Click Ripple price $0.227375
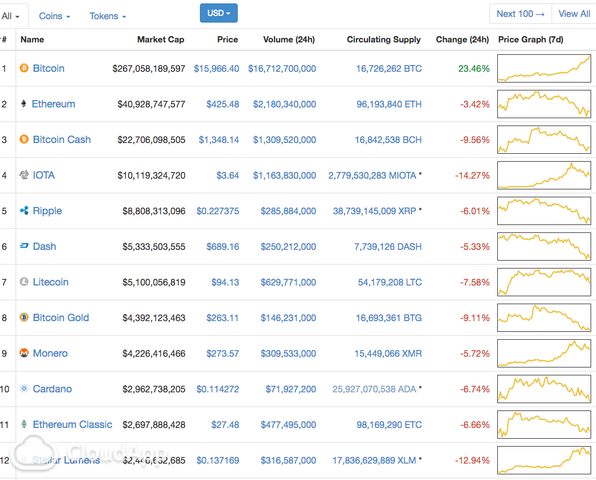 218,211
